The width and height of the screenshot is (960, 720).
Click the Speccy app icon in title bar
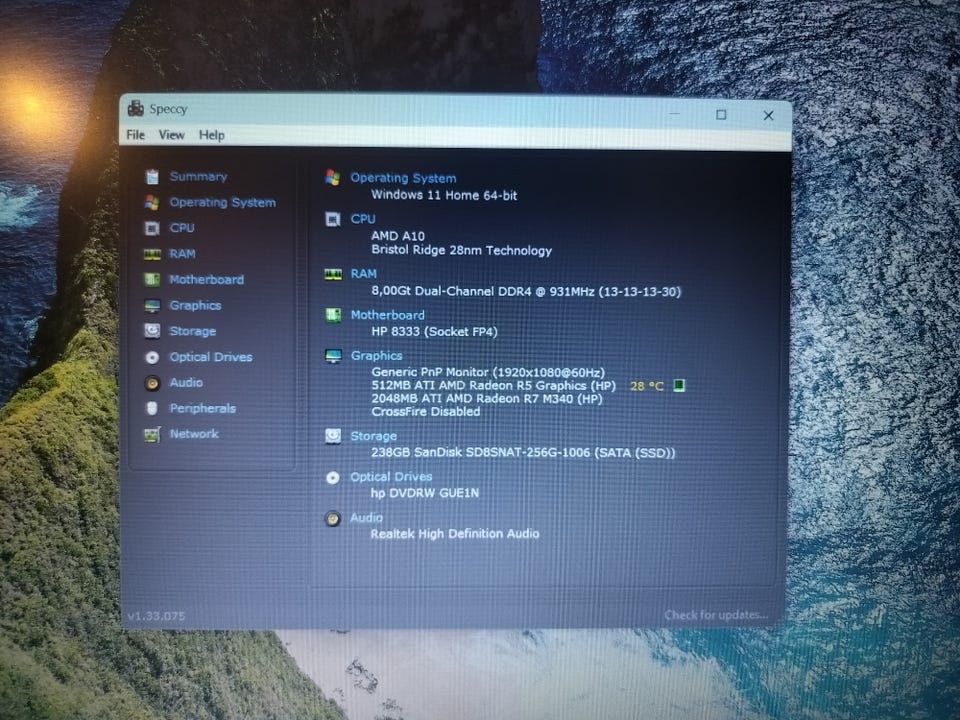point(135,109)
